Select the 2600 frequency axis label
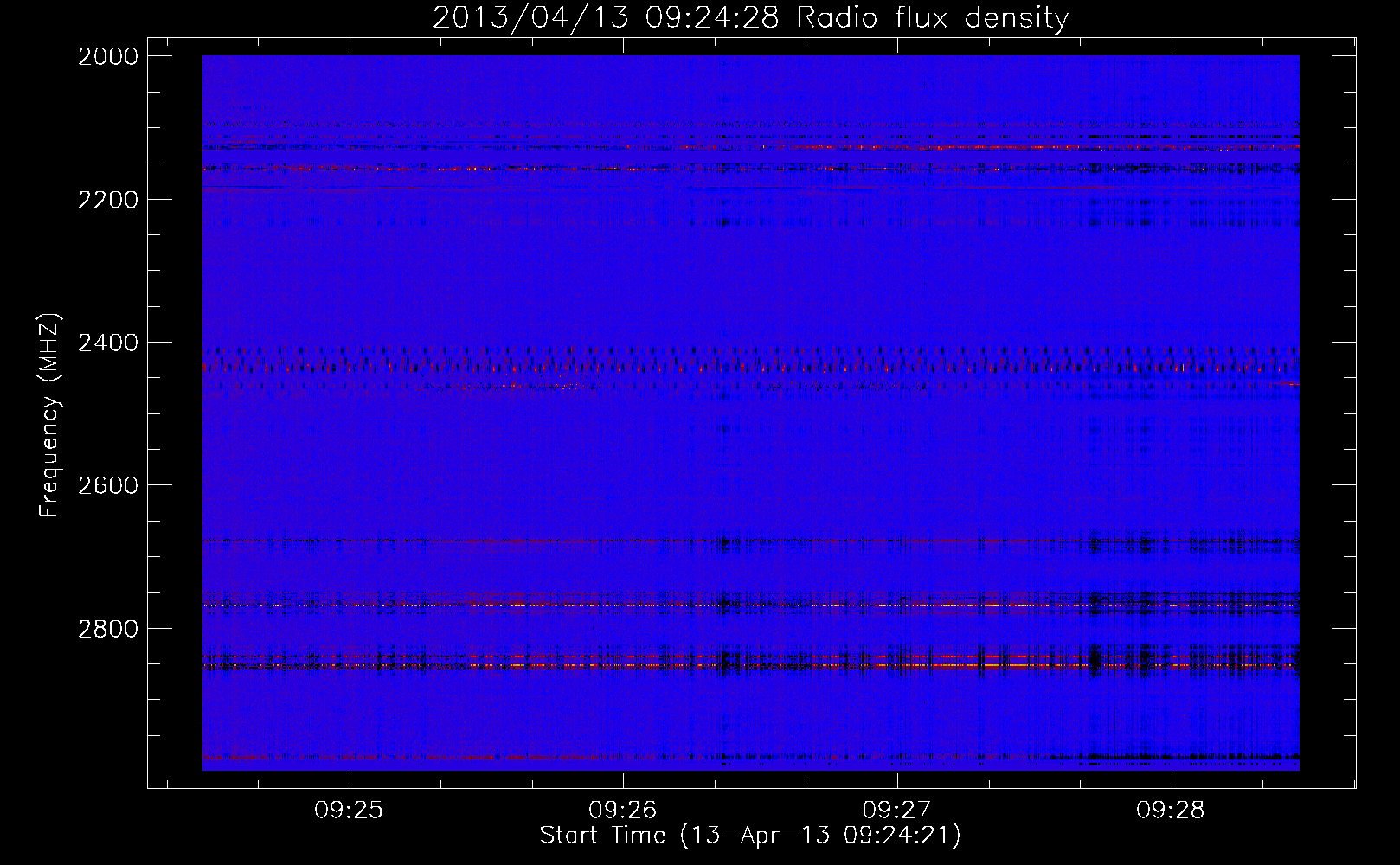The image size is (1400, 865). point(108,485)
